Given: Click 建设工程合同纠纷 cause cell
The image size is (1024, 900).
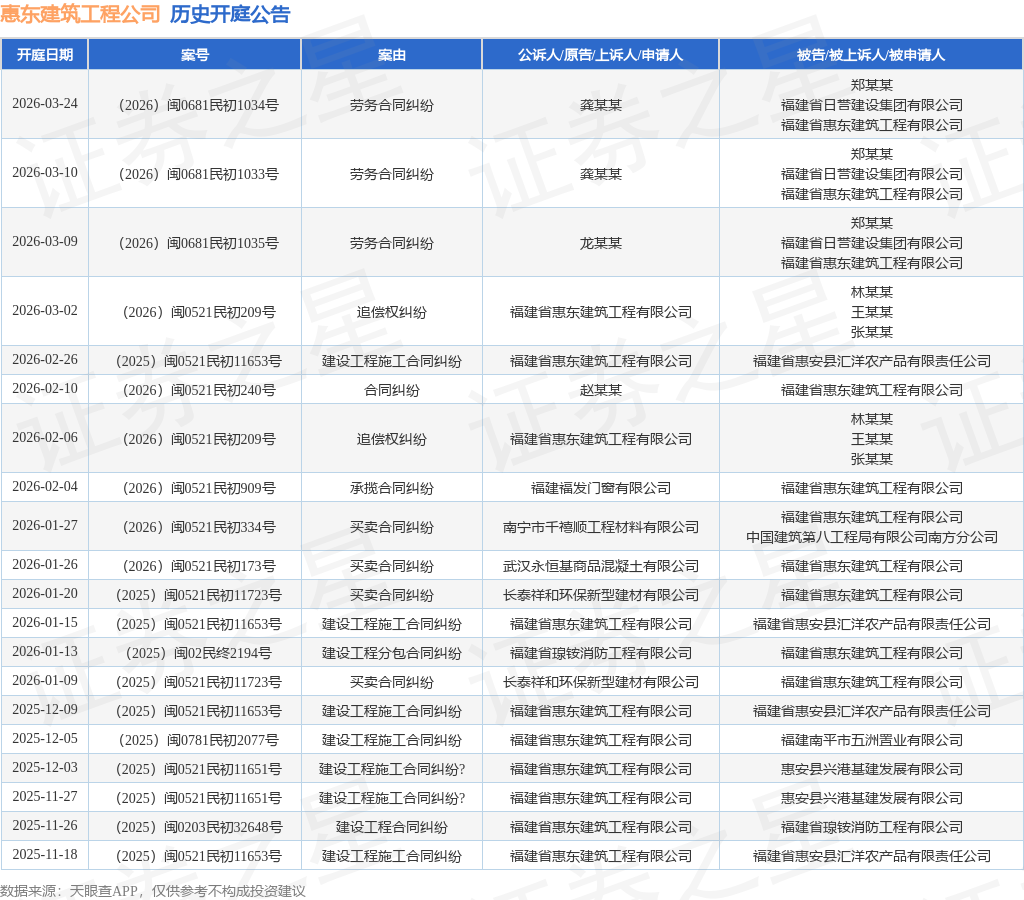Looking at the screenshot, I should pos(392,828).
